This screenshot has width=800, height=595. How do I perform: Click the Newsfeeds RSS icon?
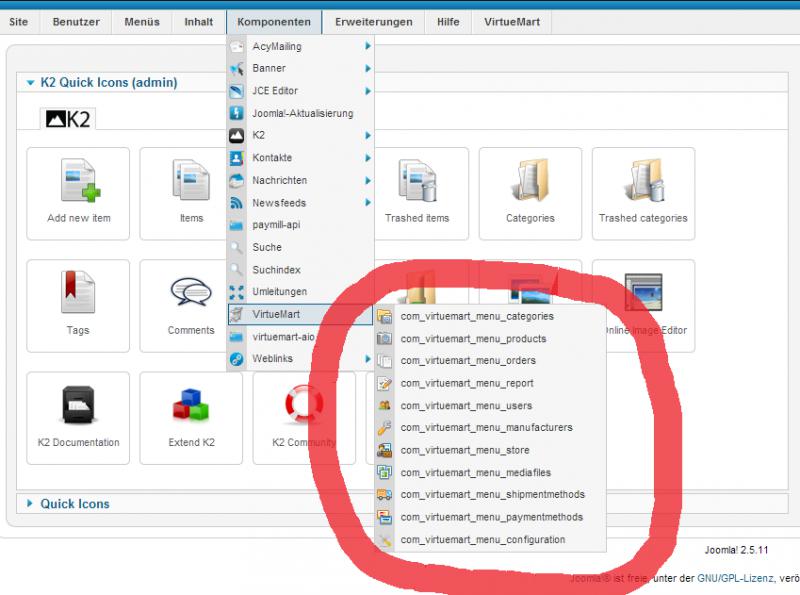[236, 203]
